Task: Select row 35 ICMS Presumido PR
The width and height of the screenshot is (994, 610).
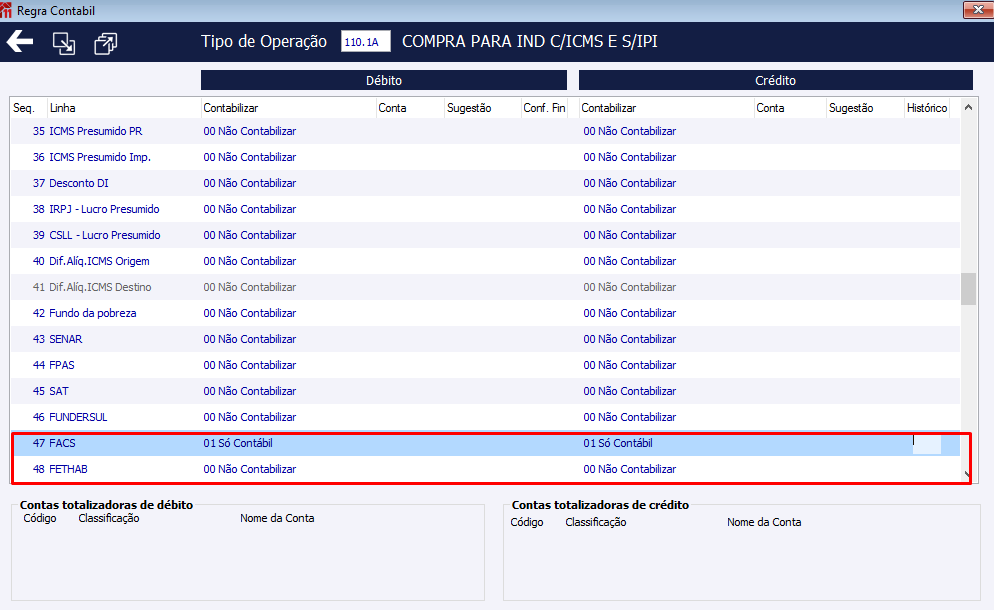Action: (x=485, y=131)
